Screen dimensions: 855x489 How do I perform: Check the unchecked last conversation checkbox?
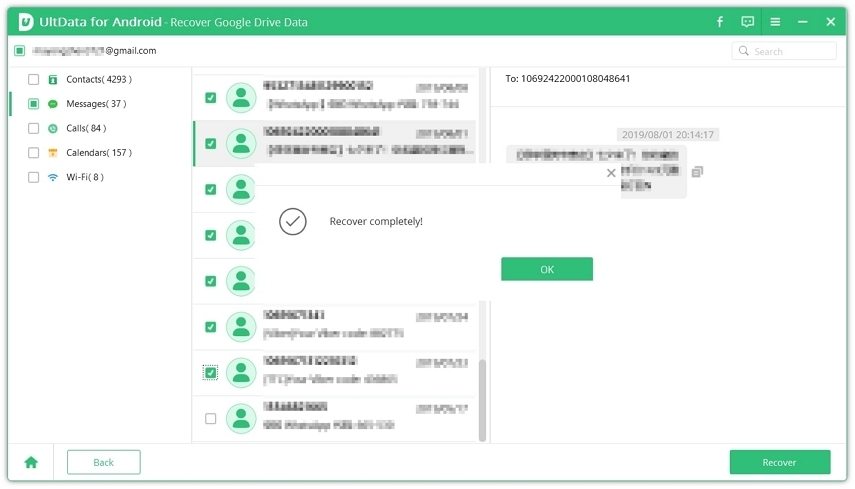pos(210,419)
